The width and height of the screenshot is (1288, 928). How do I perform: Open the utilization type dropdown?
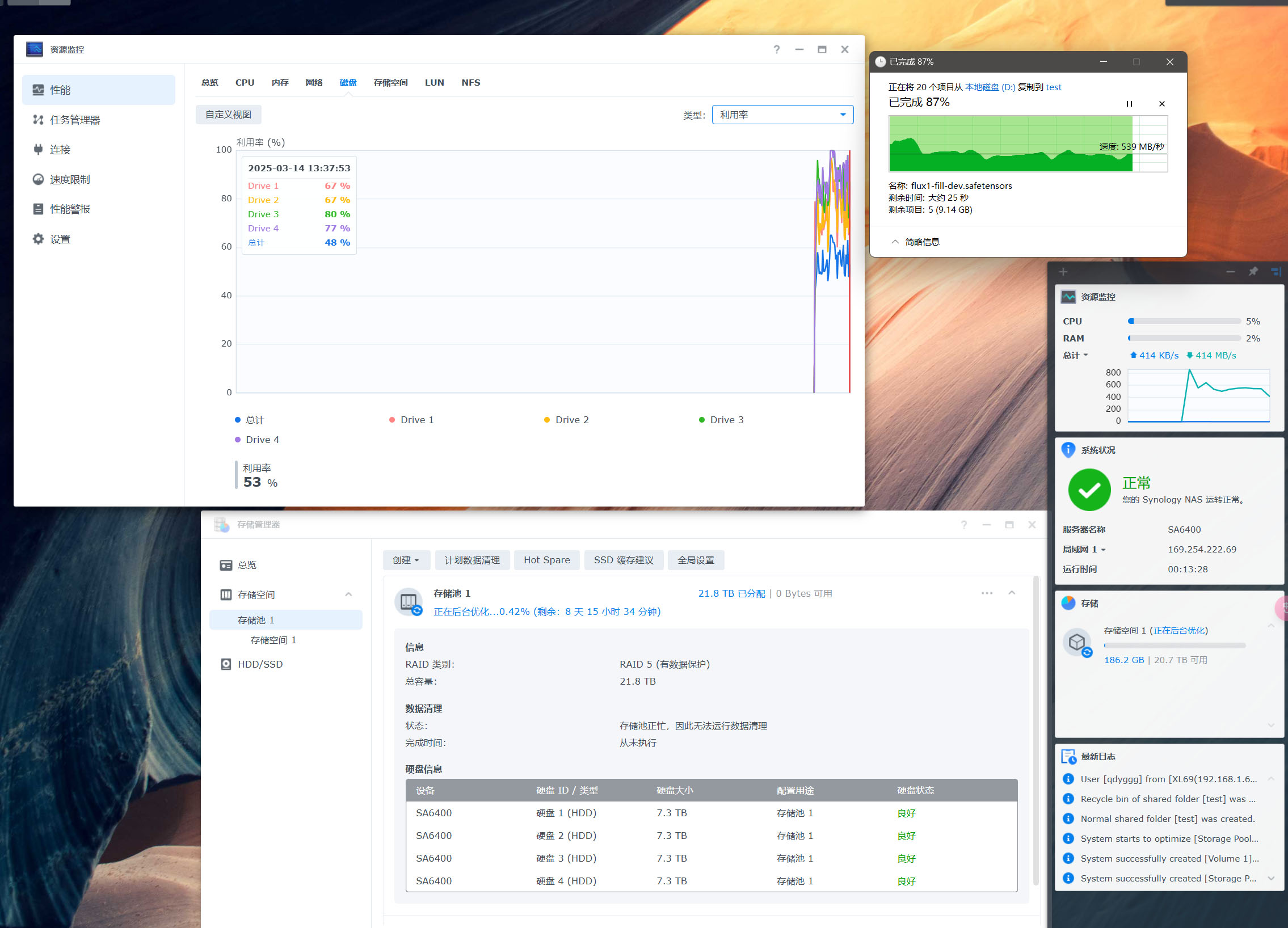click(x=782, y=115)
